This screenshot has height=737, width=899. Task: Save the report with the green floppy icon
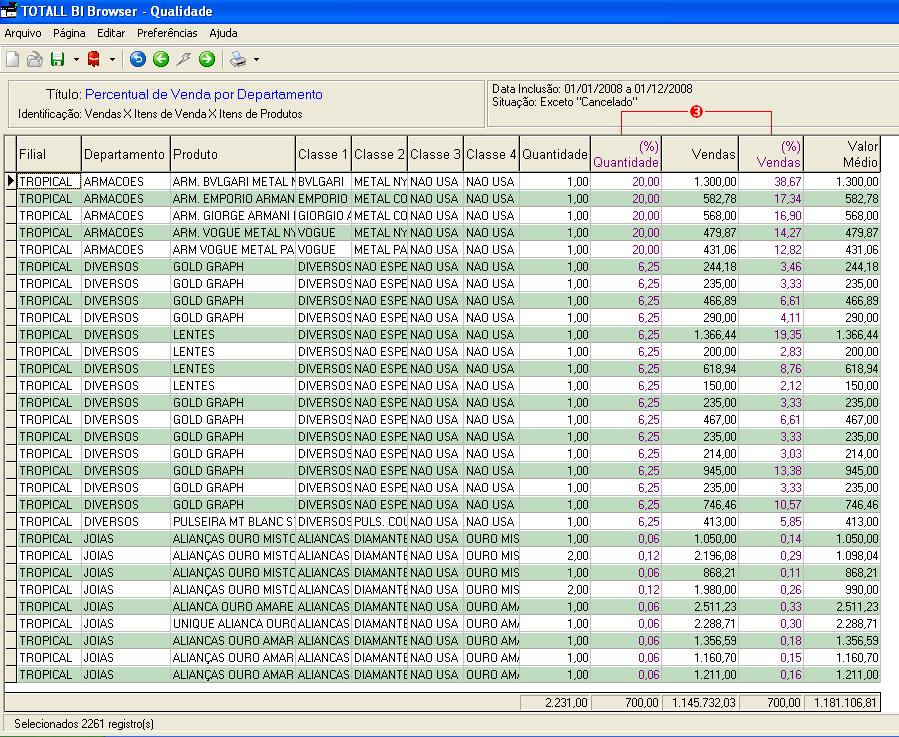[57, 59]
